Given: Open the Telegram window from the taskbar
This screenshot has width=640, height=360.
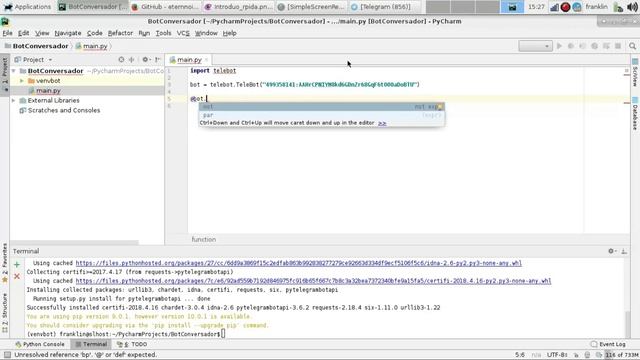Looking at the screenshot, I should pyautogui.click(x=385, y=7).
